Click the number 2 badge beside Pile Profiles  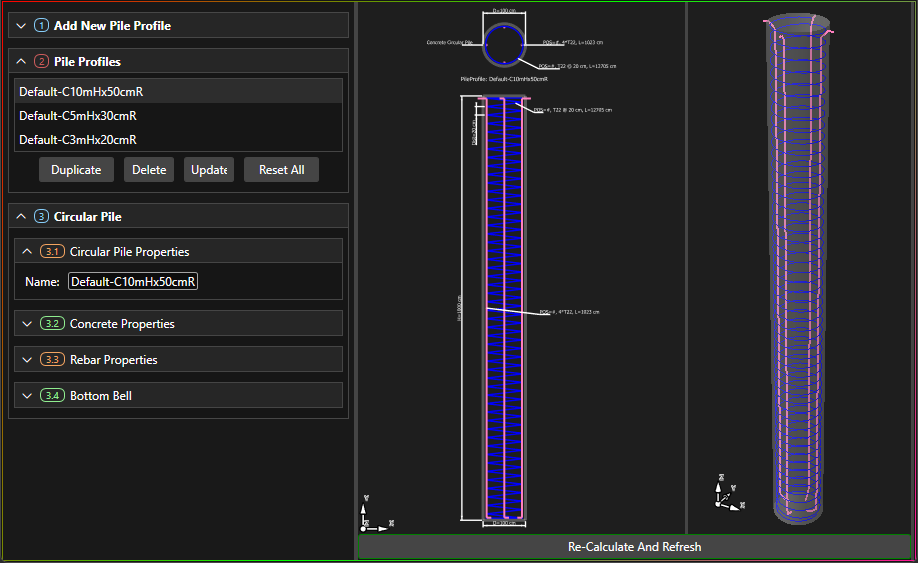[x=41, y=61]
